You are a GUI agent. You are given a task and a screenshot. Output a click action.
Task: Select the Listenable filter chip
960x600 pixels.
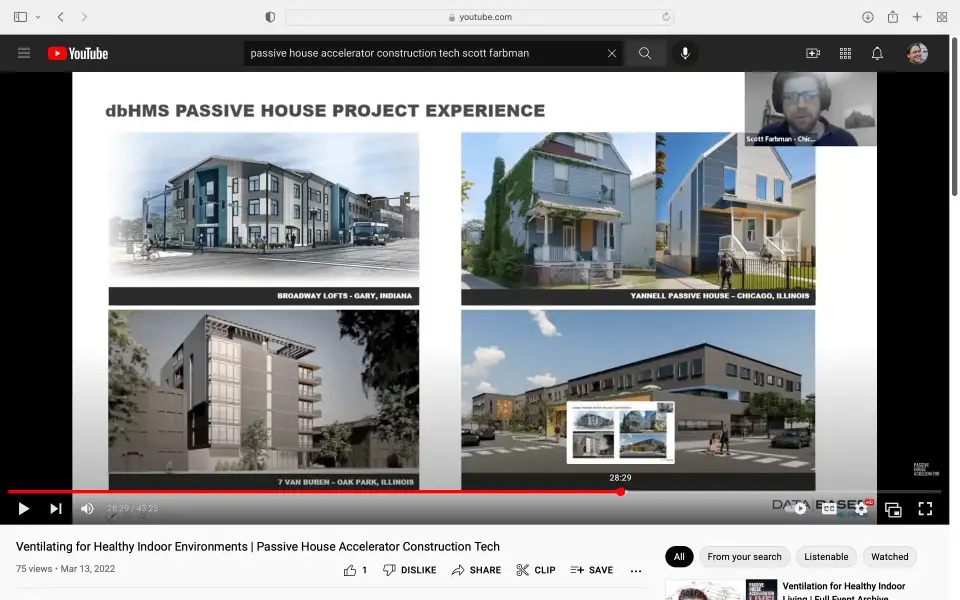coord(826,557)
